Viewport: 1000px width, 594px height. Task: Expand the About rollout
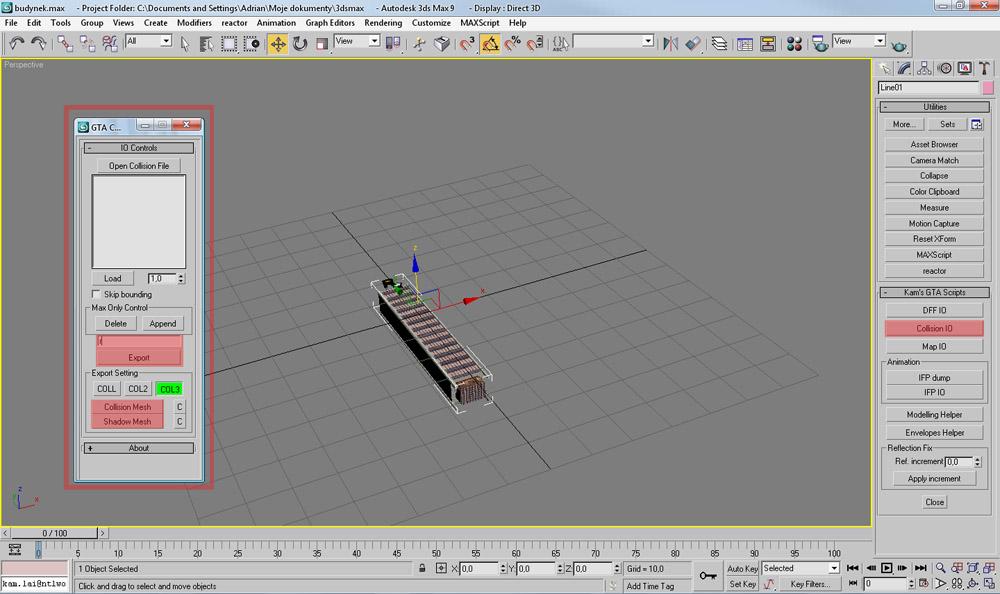tap(138, 448)
